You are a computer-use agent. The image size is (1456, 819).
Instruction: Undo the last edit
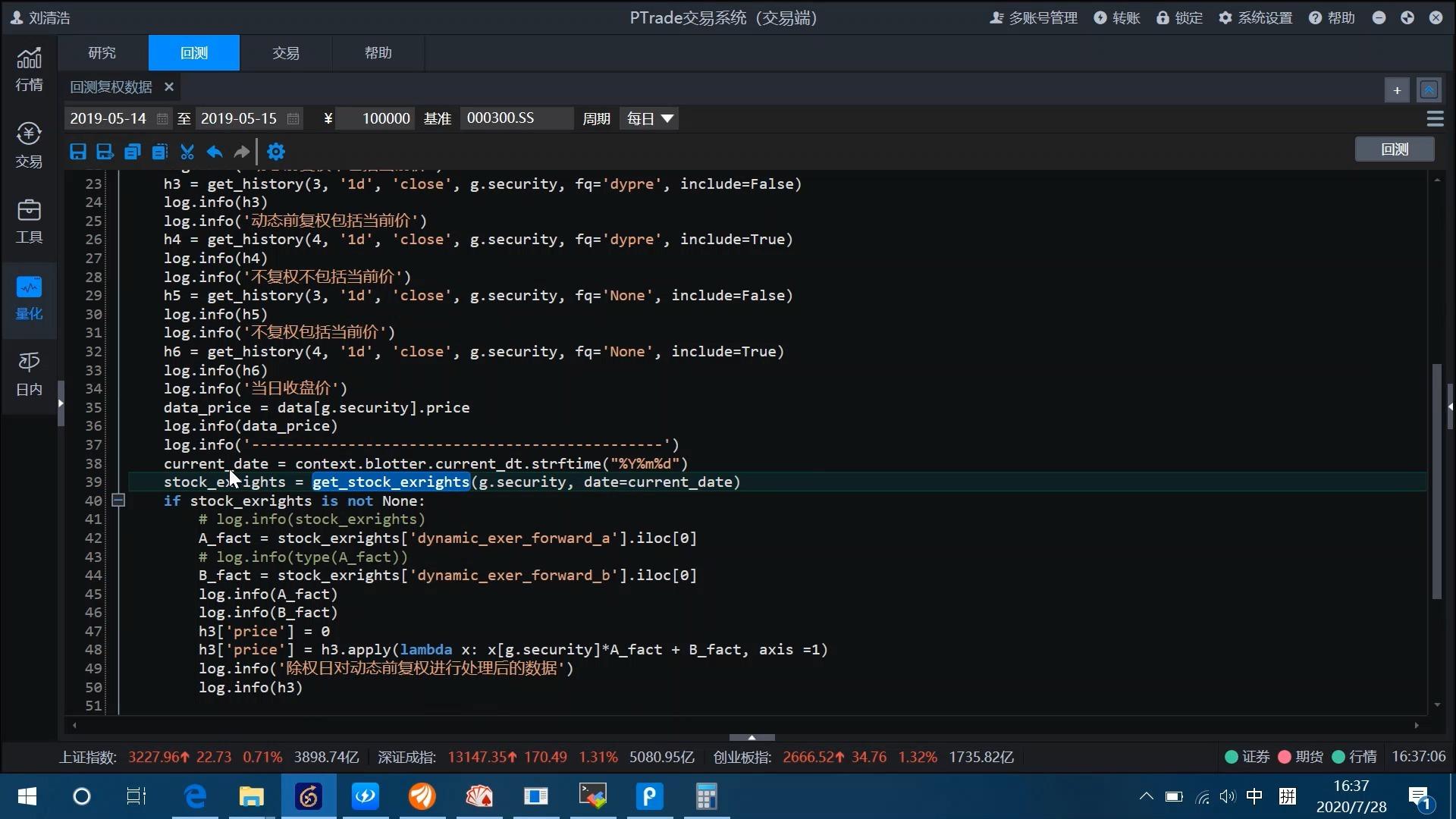pyautogui.click(x=215, y=152)
